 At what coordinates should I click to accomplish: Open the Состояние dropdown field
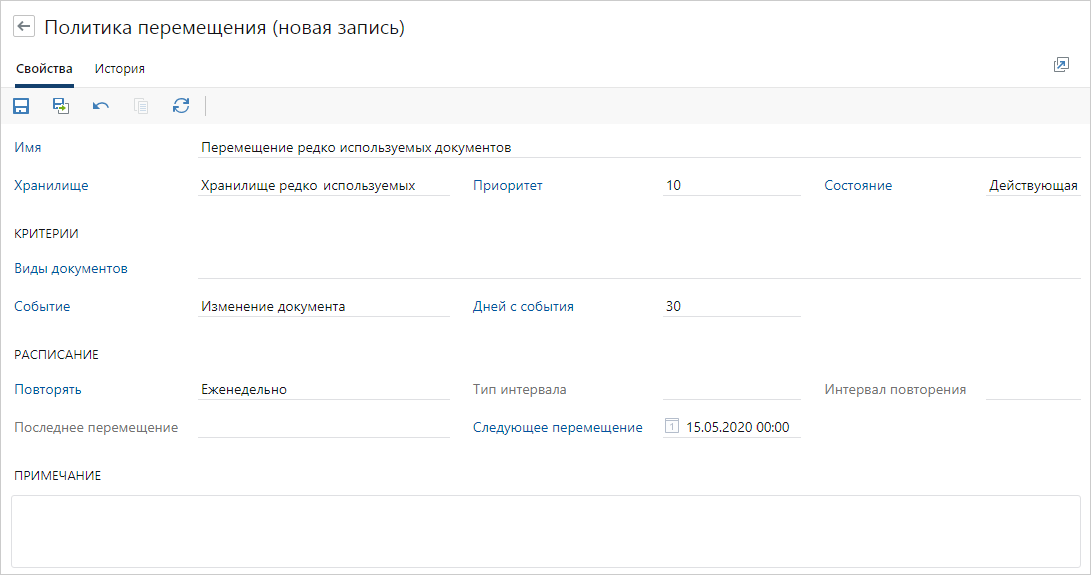click(1032, 185)
